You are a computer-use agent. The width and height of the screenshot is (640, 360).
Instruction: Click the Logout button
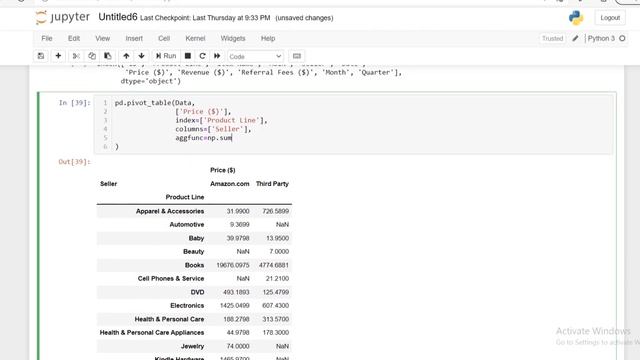tap(610, 18)
